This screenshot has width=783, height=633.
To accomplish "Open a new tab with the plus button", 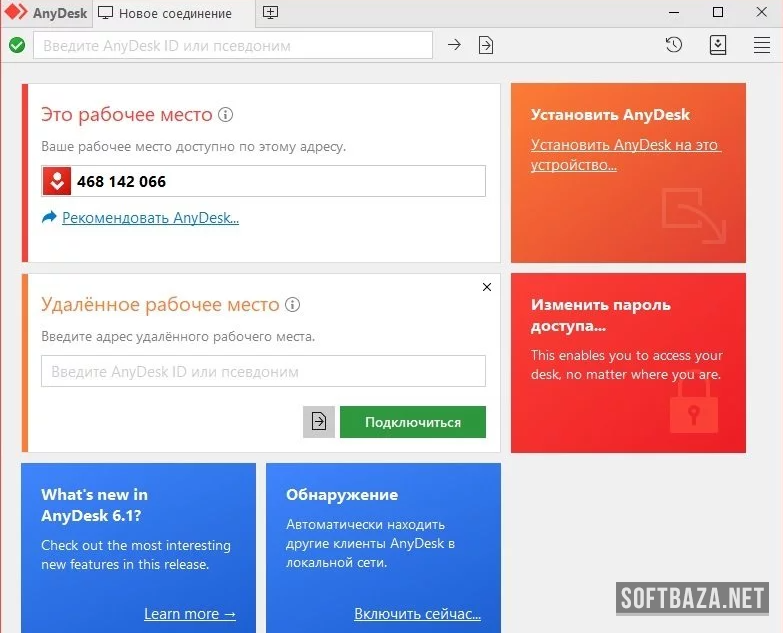I will (270, 13).
